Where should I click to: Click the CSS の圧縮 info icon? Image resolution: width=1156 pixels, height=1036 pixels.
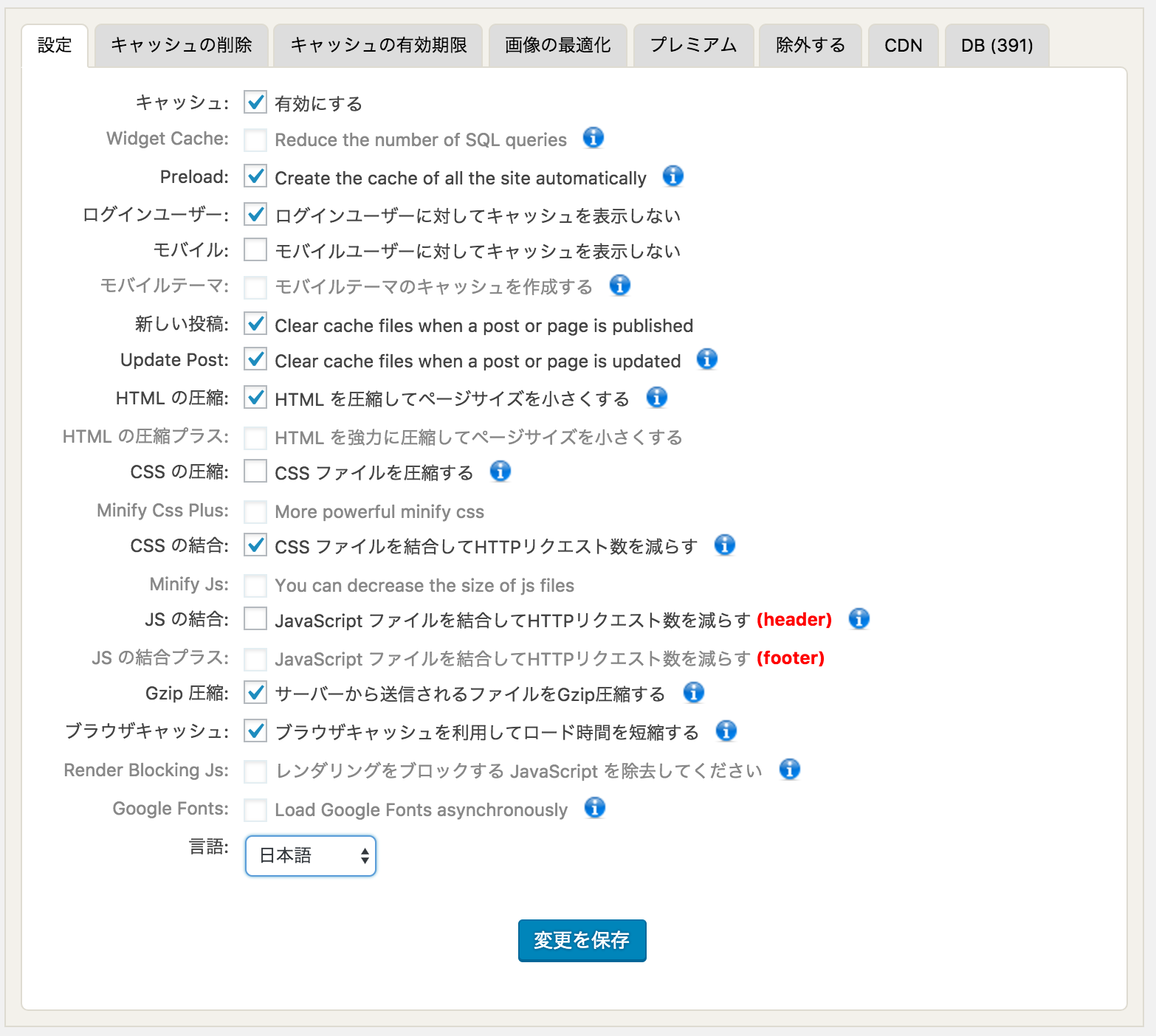pyautogui.click(x=500, y=472)
